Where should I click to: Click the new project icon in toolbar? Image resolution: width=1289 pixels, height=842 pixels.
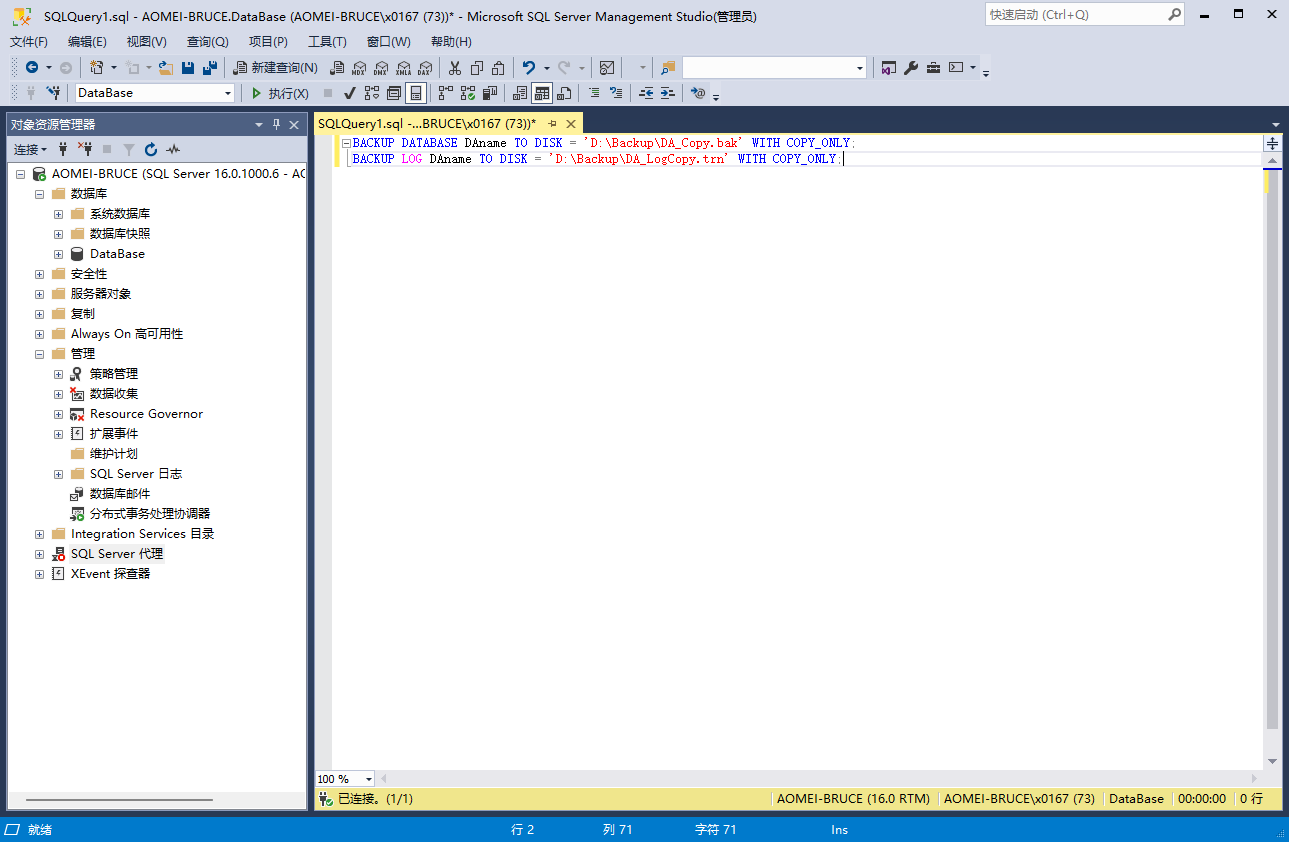pos(96,67)
